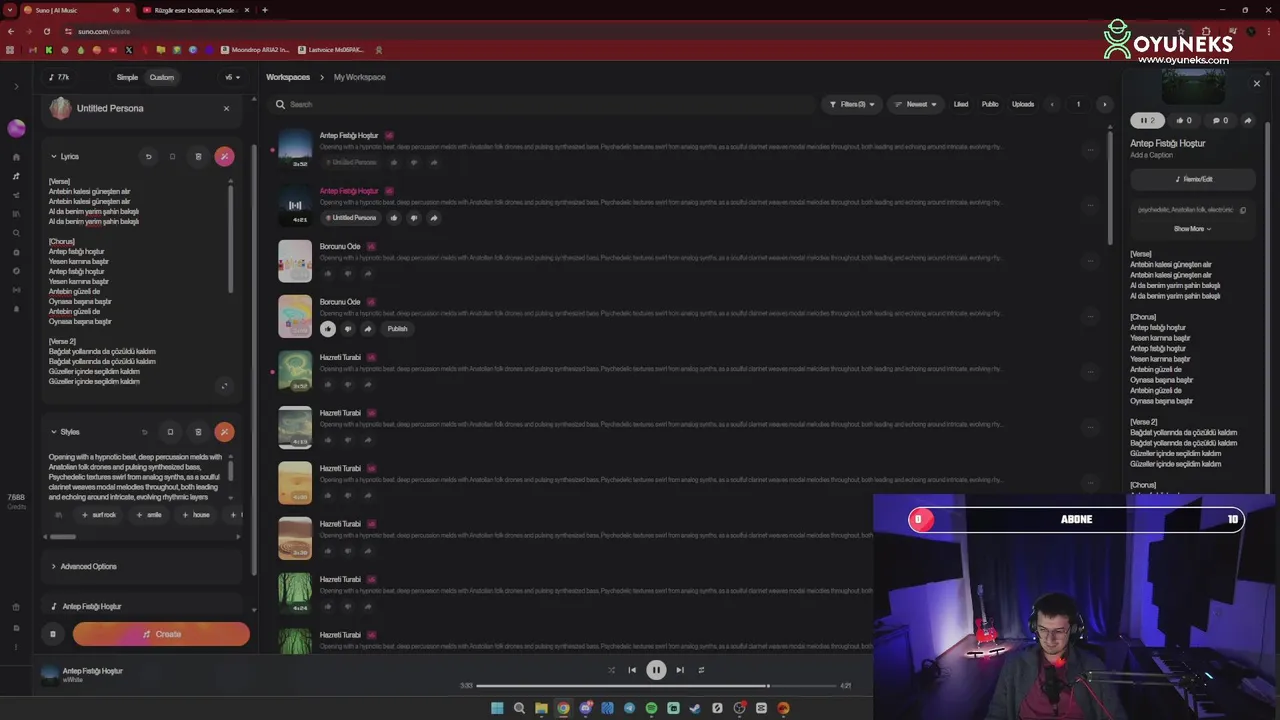Click the Create button
Image resolution: width=1280 pixels, height=720 pixels.
161,634
